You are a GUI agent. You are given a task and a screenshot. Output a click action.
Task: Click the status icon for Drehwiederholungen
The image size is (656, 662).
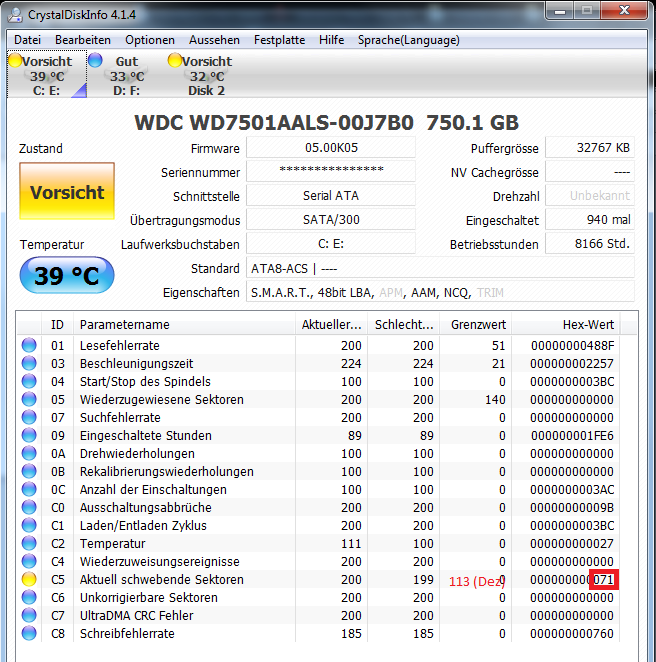(29, 453)
